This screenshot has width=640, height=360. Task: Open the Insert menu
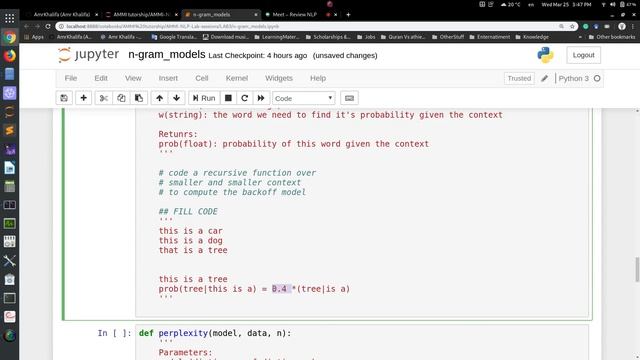(x=168, y=78)
